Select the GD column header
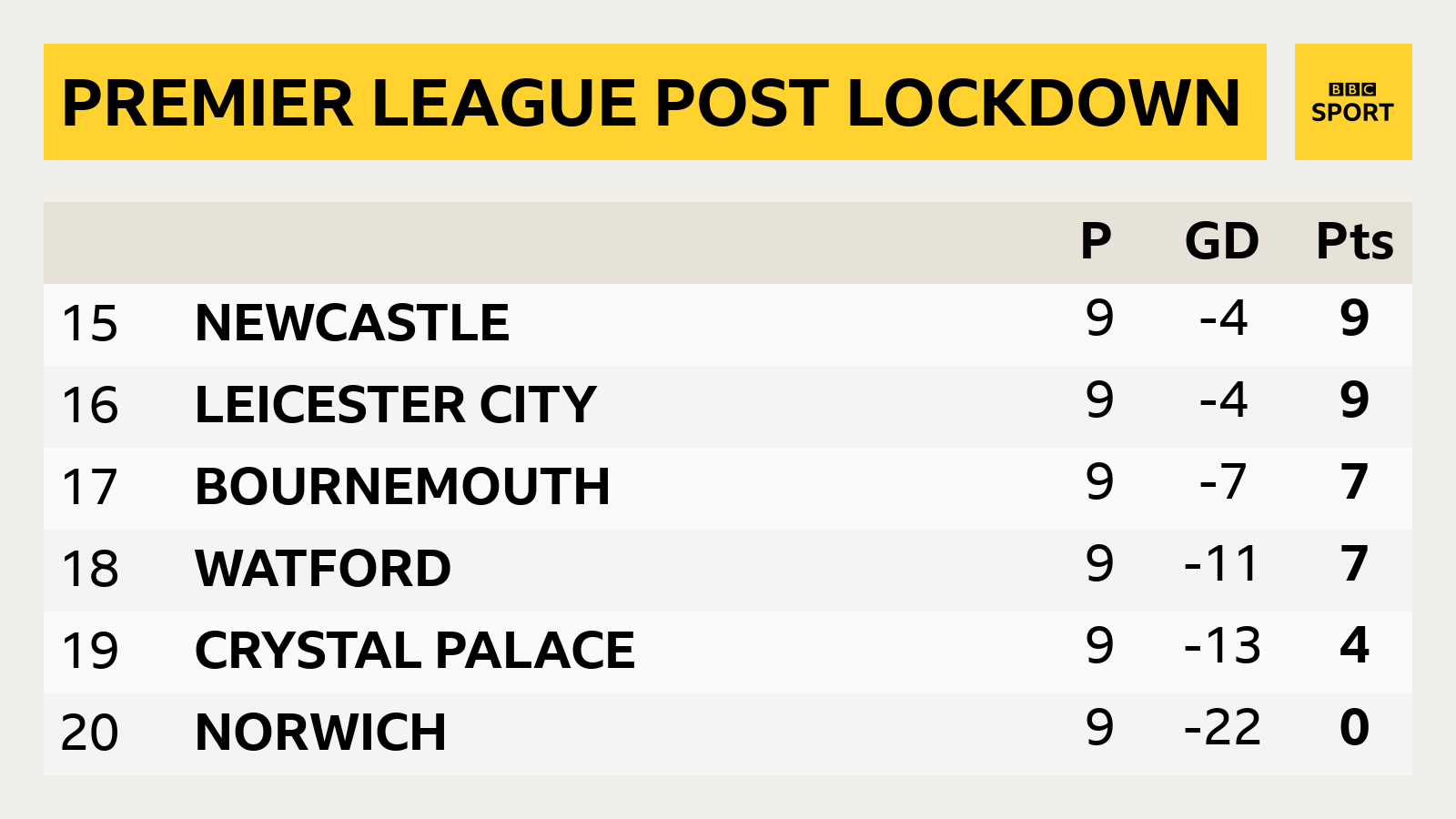The width and height of the screenshot is (1456, 819). pos(1222,241)
